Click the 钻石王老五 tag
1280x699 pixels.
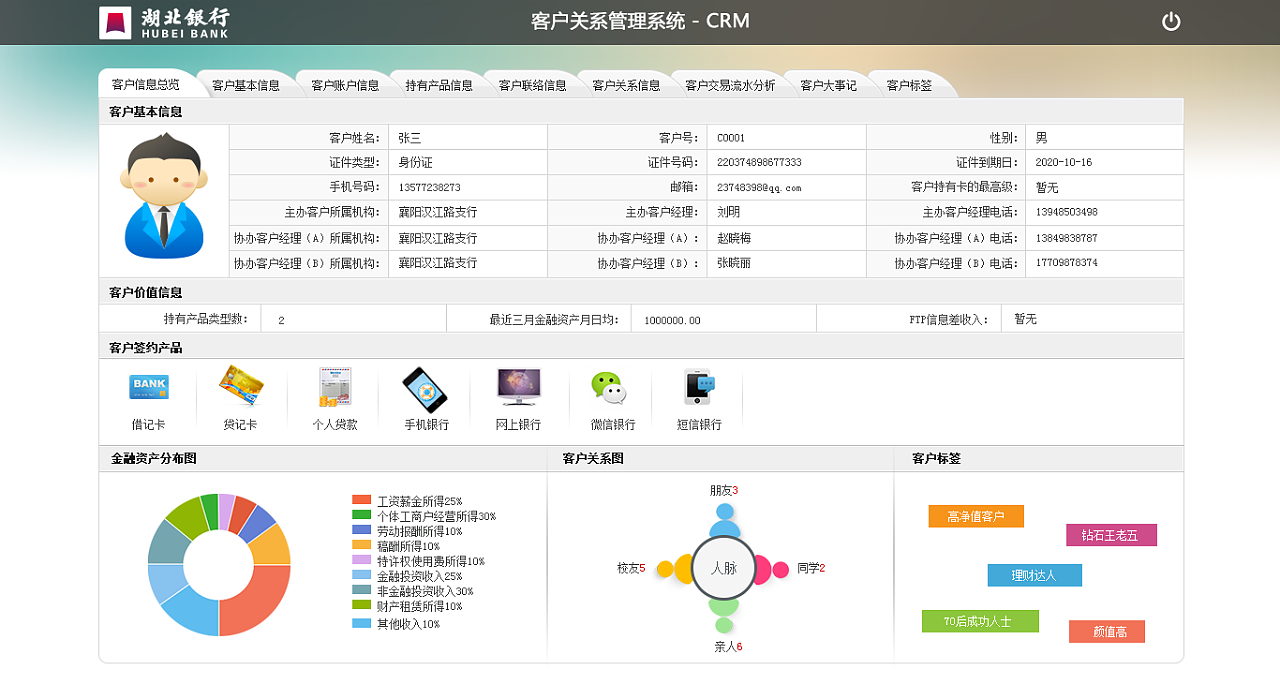point(1110,535)
